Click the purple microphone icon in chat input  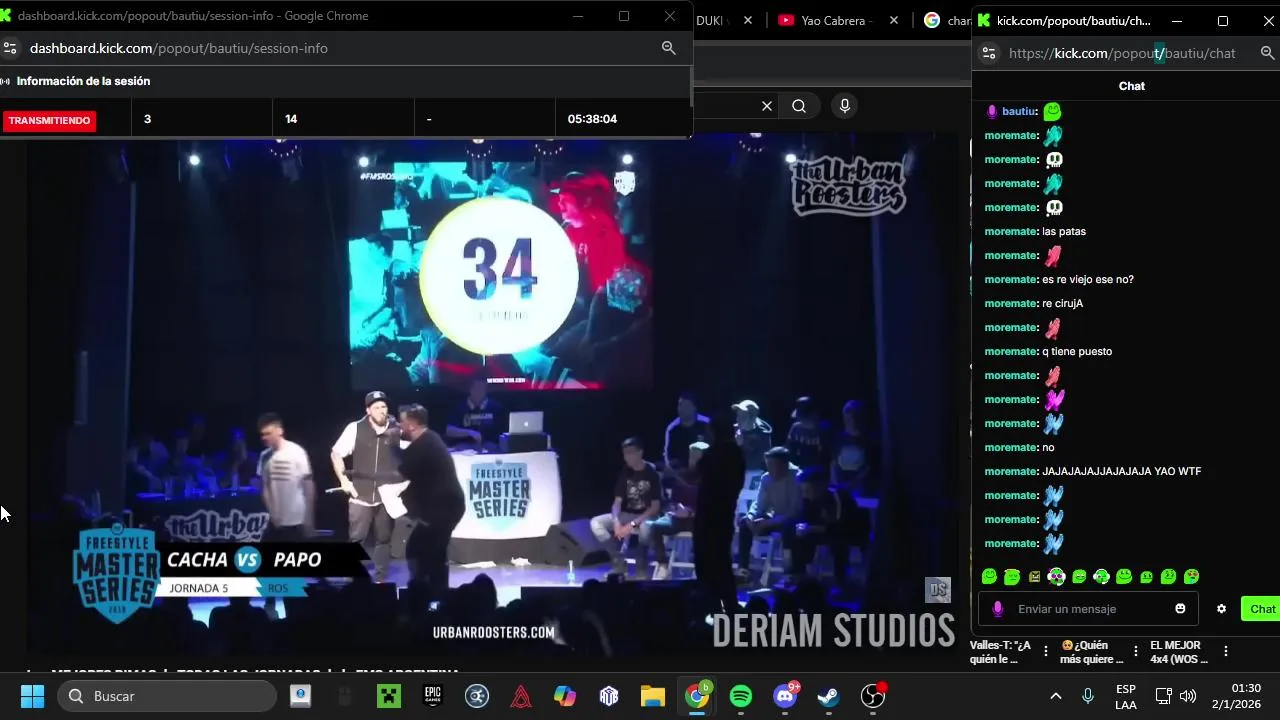(997, 609)
